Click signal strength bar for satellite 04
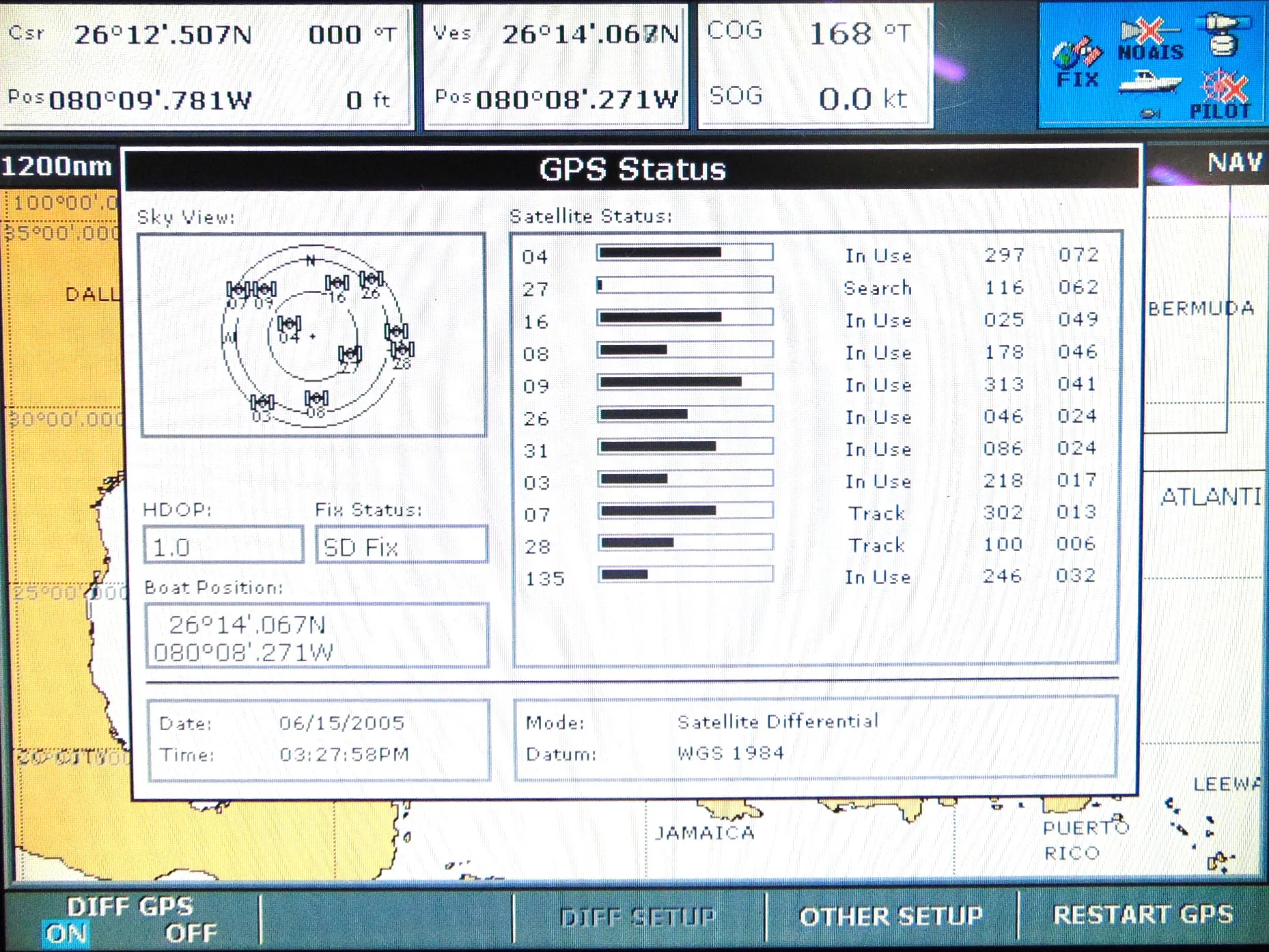Screen dimensions: 1269x952 pyautogui.click(x=685, y=253)
